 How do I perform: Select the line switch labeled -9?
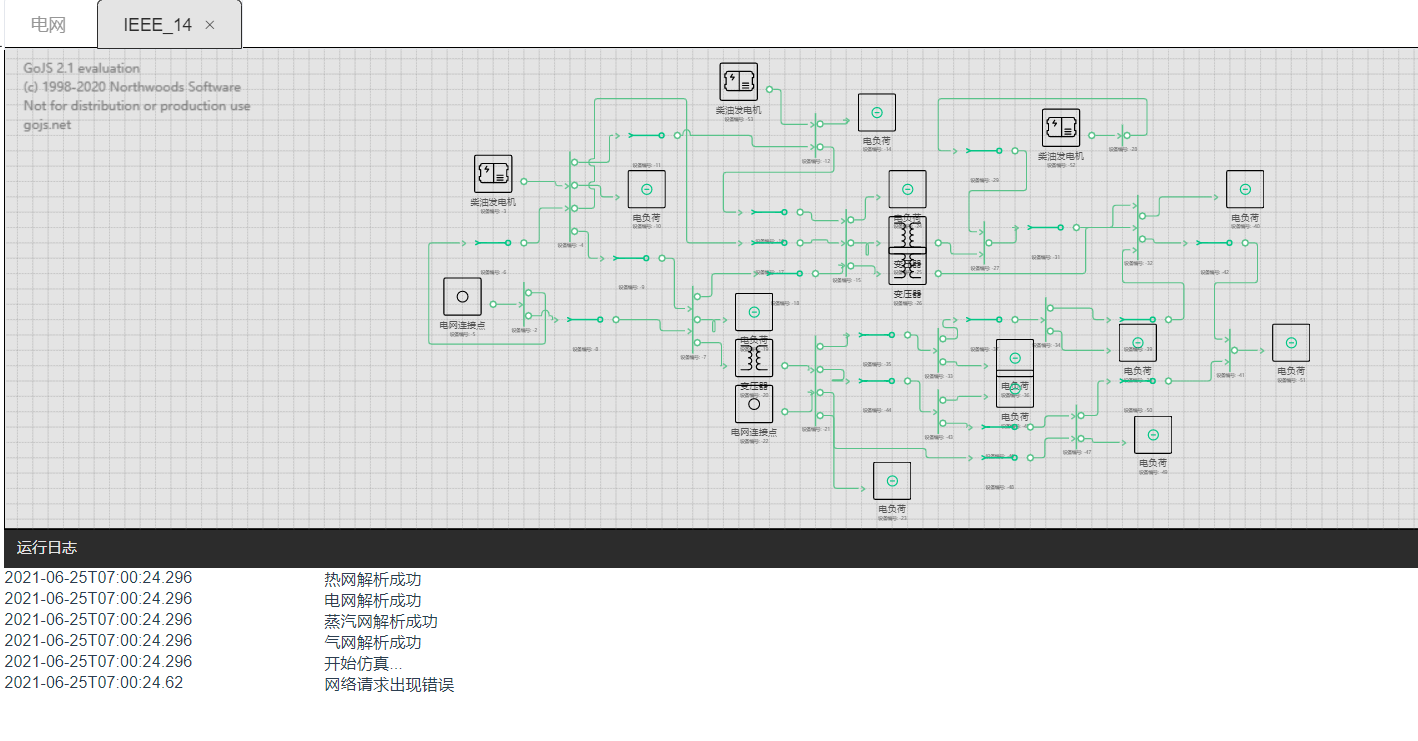coord(631,258)
